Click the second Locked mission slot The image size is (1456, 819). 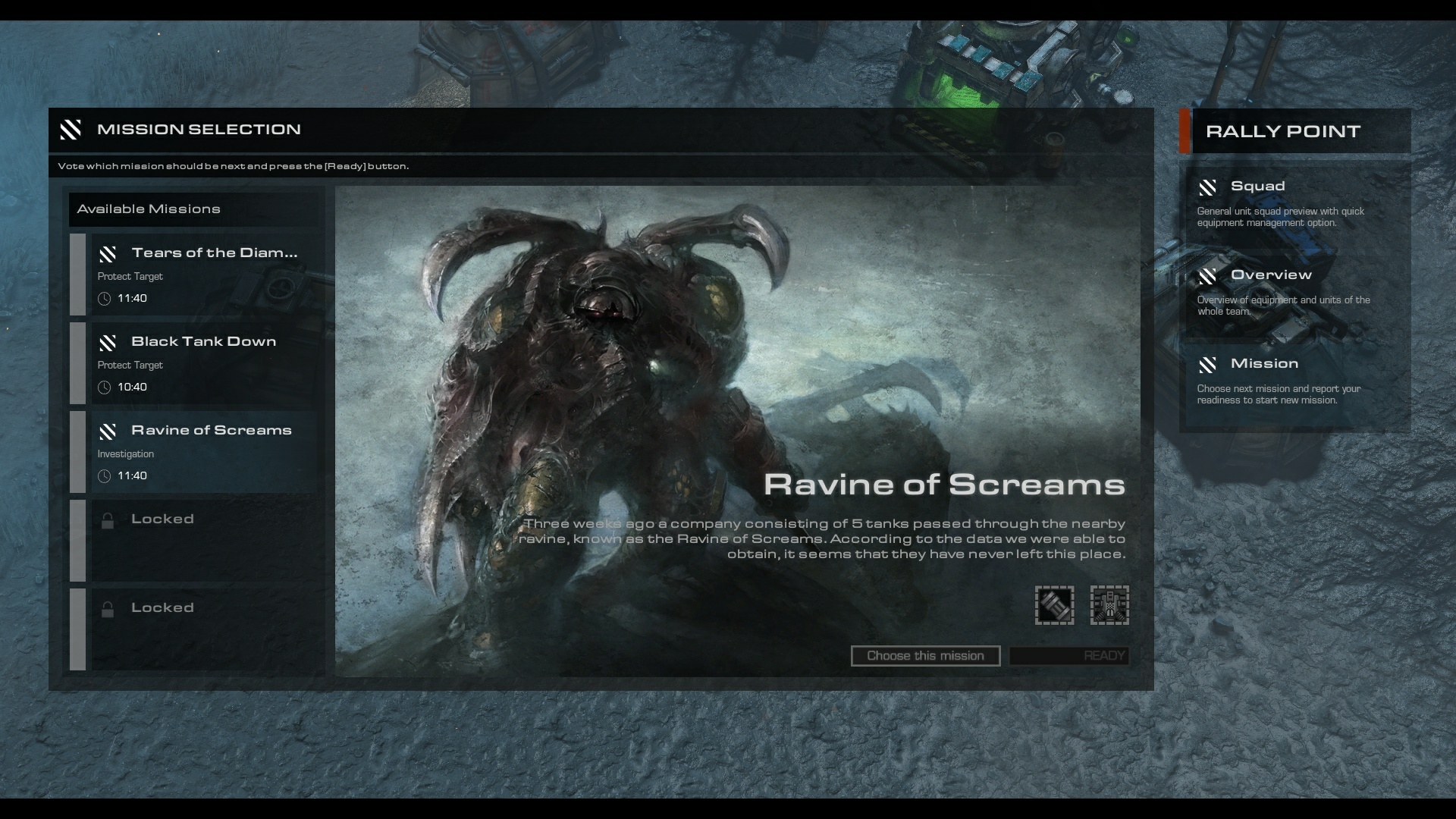193,629
